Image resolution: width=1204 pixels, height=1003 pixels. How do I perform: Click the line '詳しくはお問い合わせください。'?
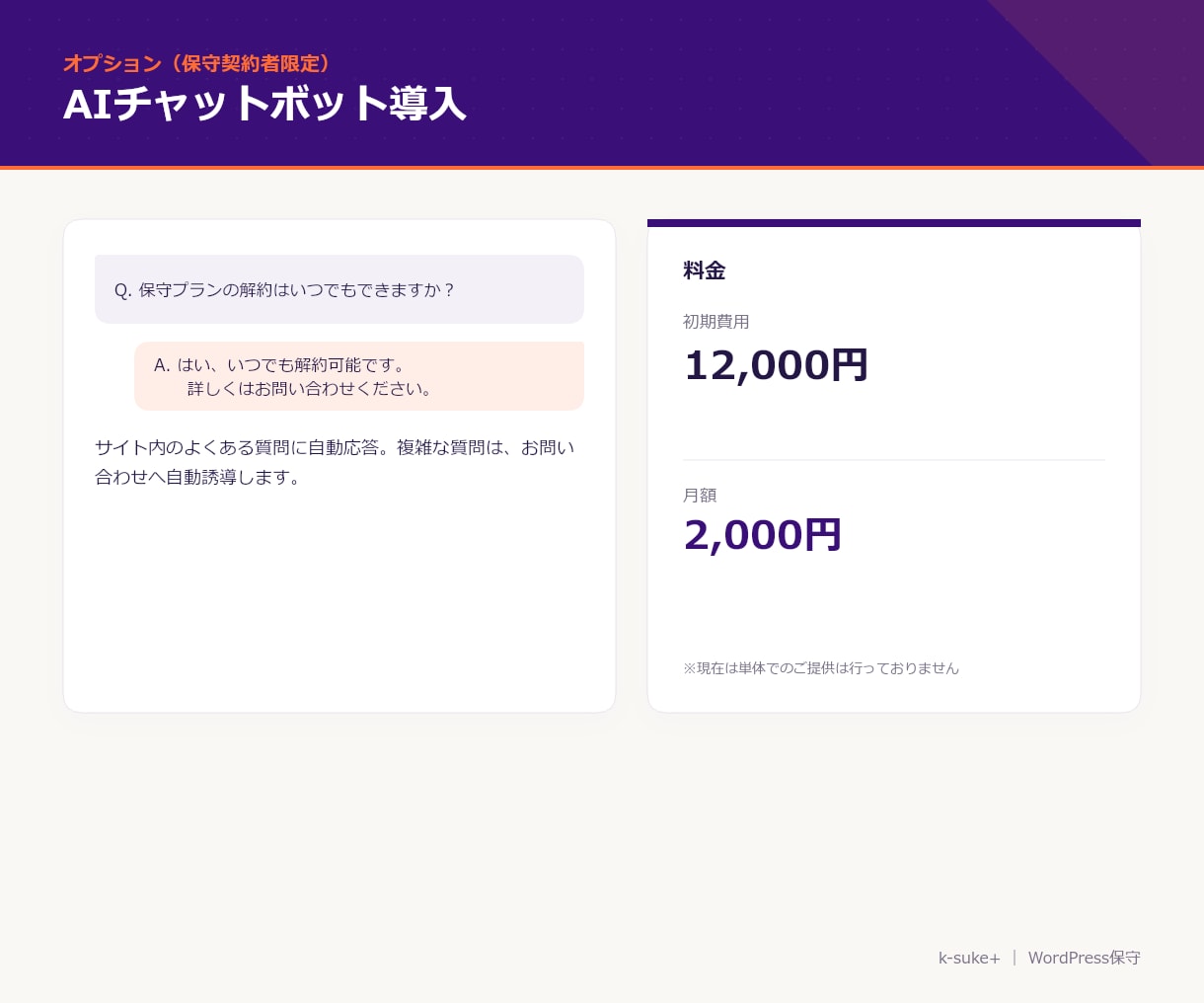[x=311, y=389]
